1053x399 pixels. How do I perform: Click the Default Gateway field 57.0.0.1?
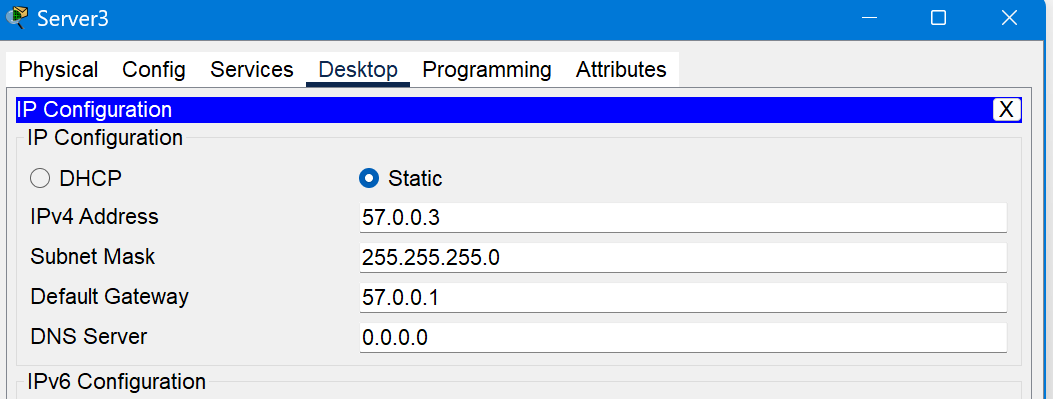[683, 298]
